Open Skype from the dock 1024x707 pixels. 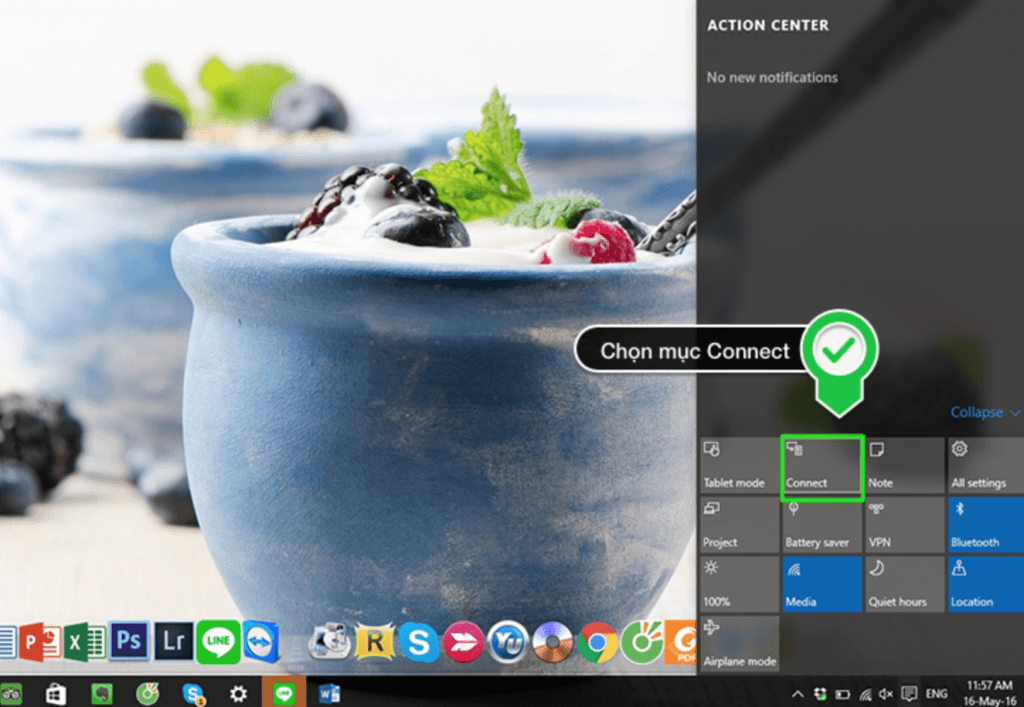(x=418, y=642)
